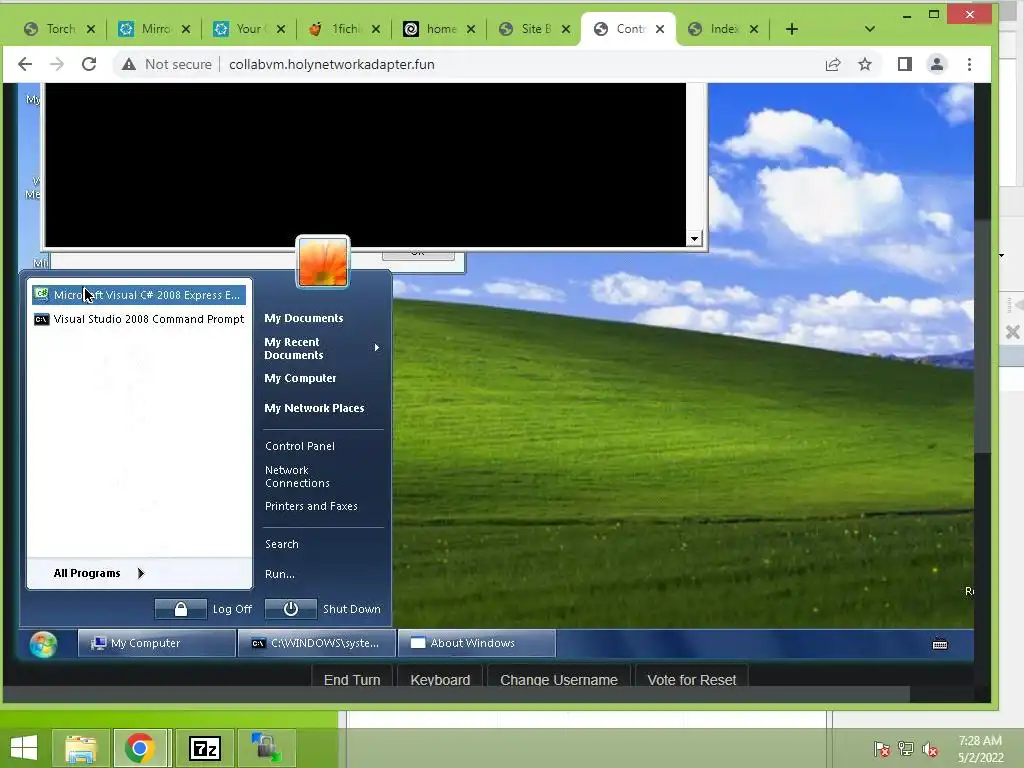Viewport: 1024px width, 768px height.
Task: Switch to My Computer taskbar window
Action: [x=157, y=643]
